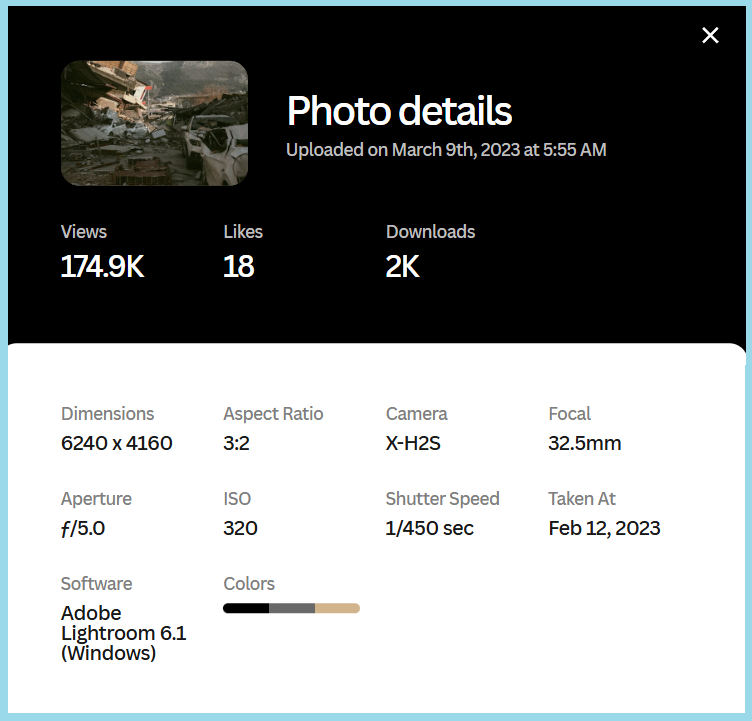Click the Colors label
The height and width of the screenshot is (721, 752).
[x=249, y=584]
